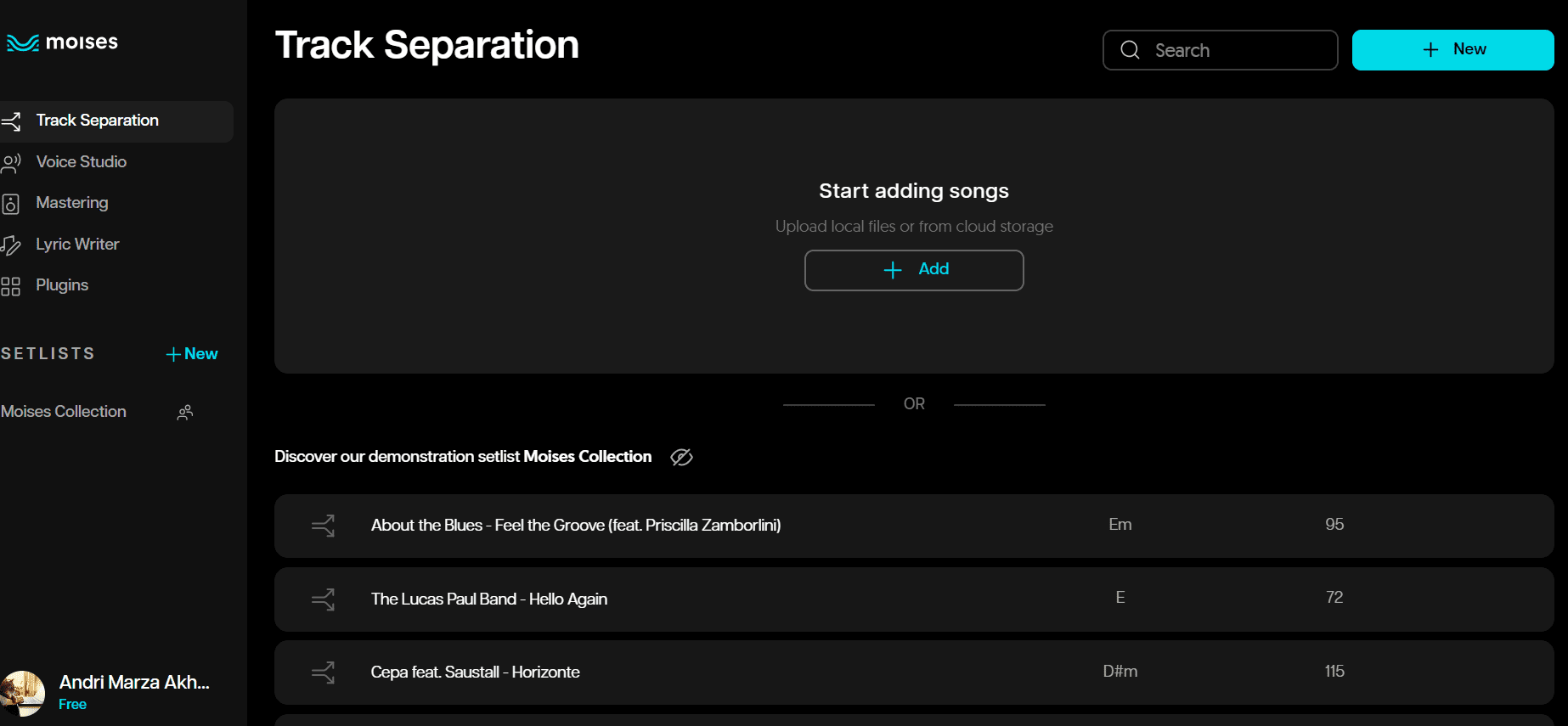Screen dimensions: 1568x726
Task: Click the Mastering sidebar icon
Action: [x=11, y=204]
